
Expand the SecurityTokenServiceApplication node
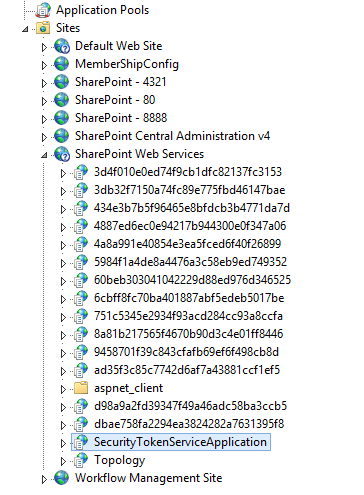click(x=63, y=443)
